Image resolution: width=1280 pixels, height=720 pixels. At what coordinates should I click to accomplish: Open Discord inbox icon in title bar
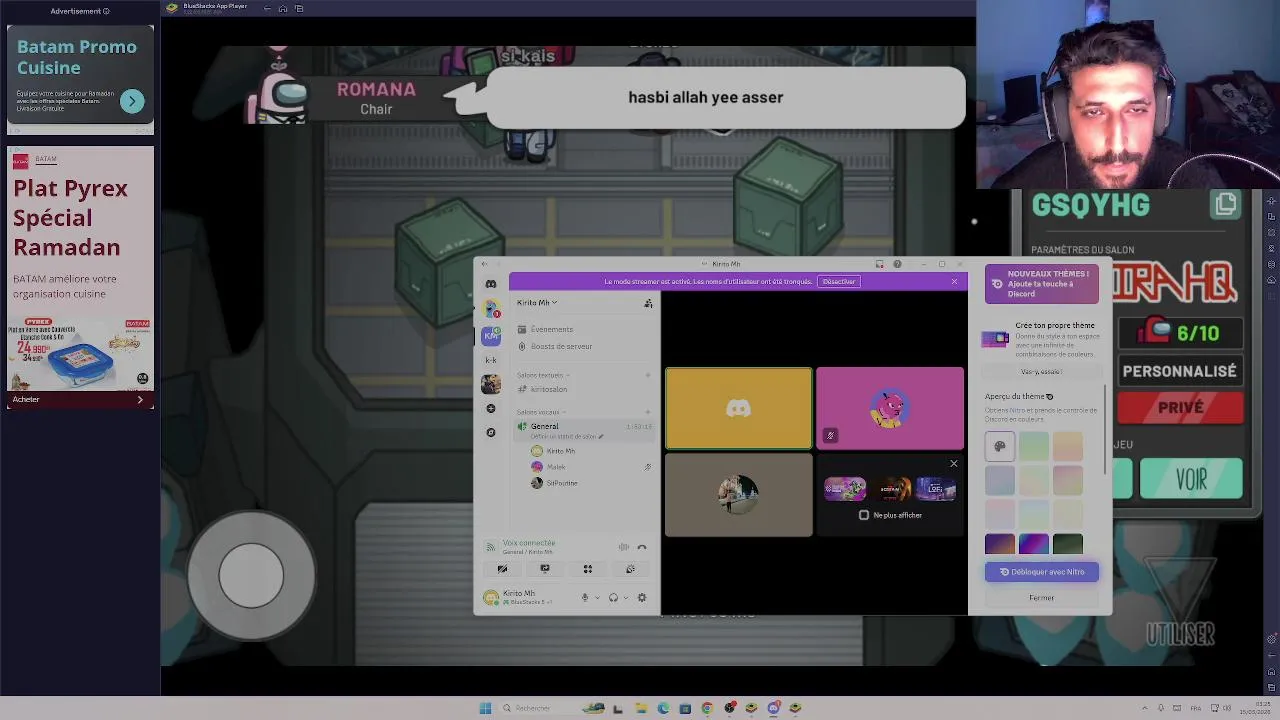click(x=879, y=264)
